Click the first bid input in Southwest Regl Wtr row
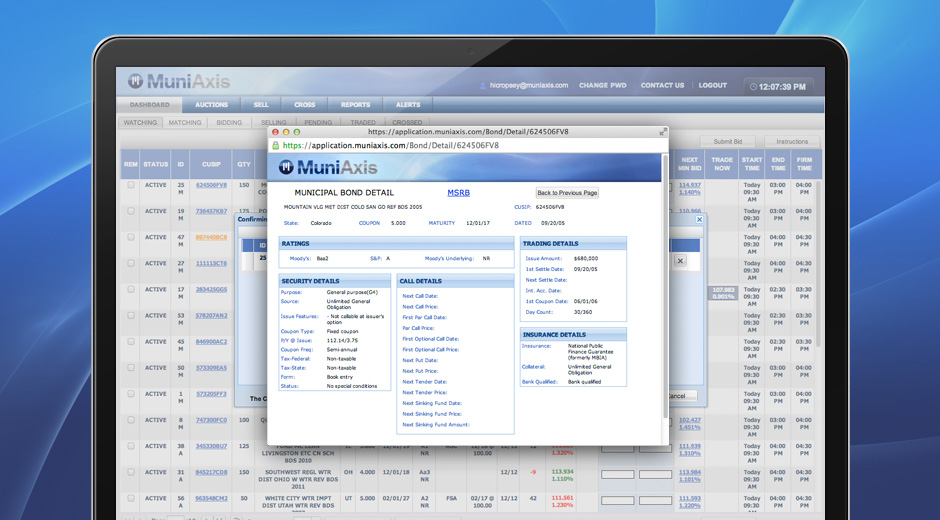 [x=617, y=474]
